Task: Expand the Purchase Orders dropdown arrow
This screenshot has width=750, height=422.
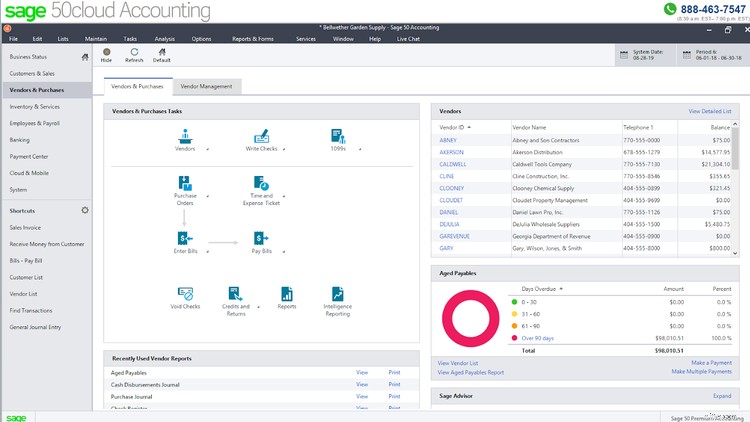Action: pyautogui.click(x=208, y=196)
